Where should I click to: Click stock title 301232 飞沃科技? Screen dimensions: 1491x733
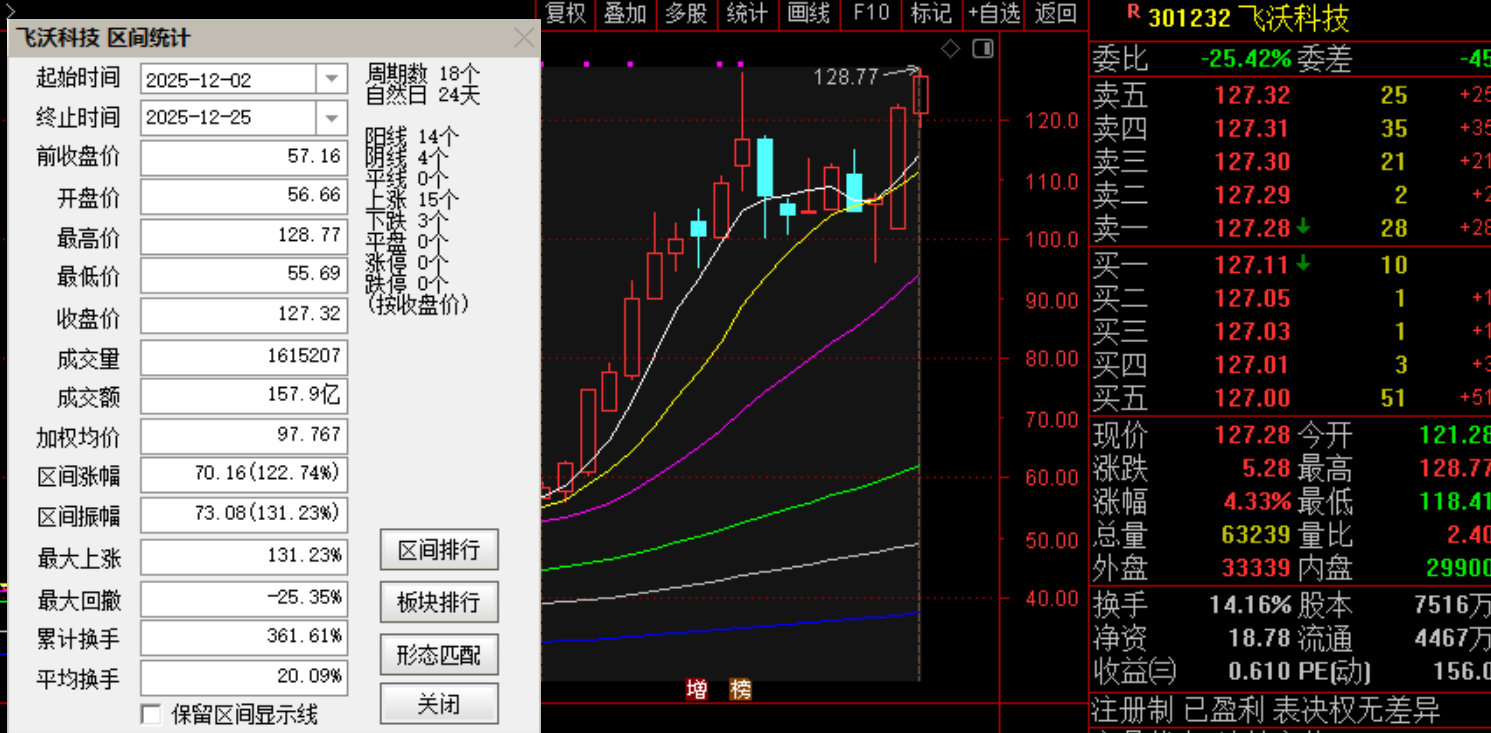1249,17
